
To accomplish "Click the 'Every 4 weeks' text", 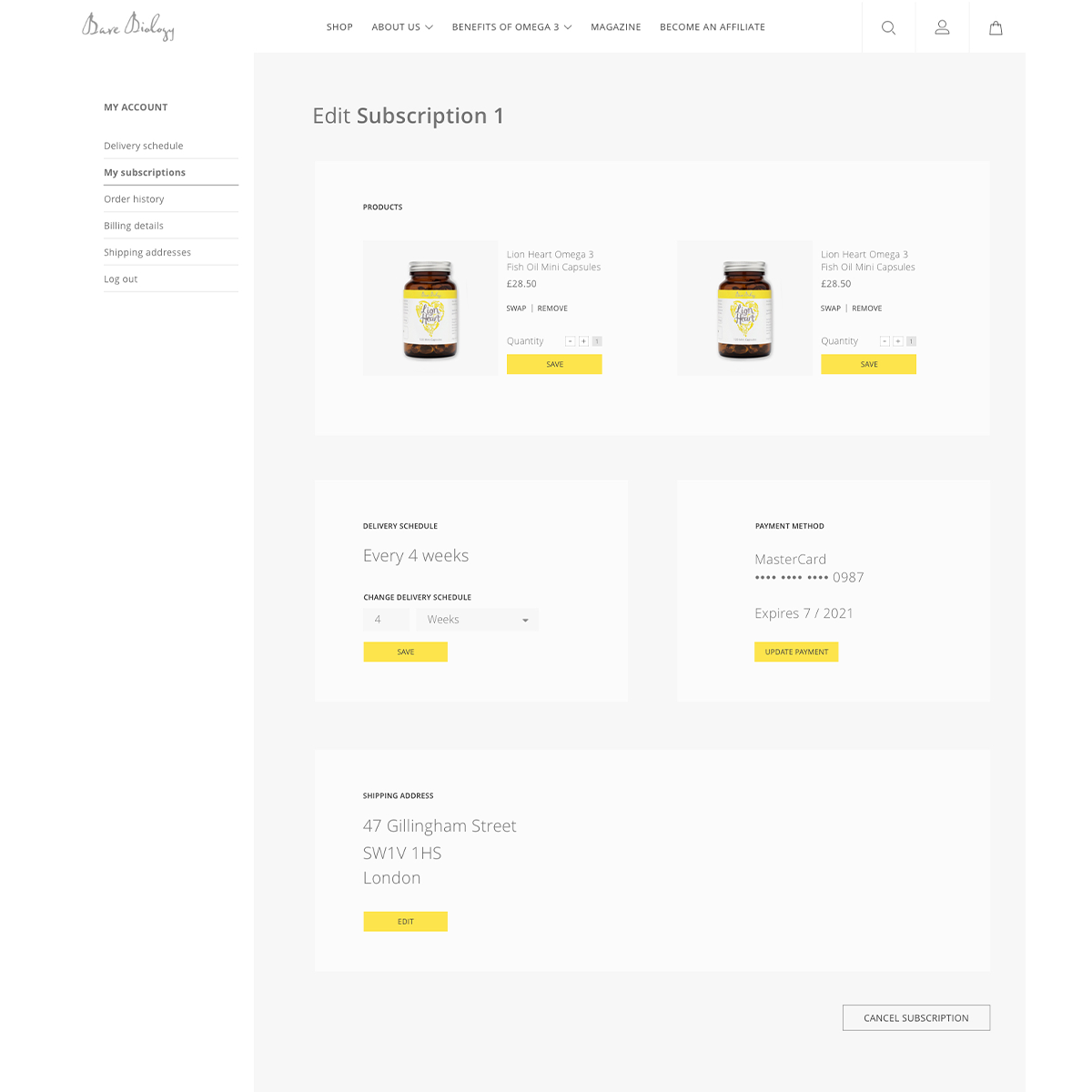I will [416, 556].
